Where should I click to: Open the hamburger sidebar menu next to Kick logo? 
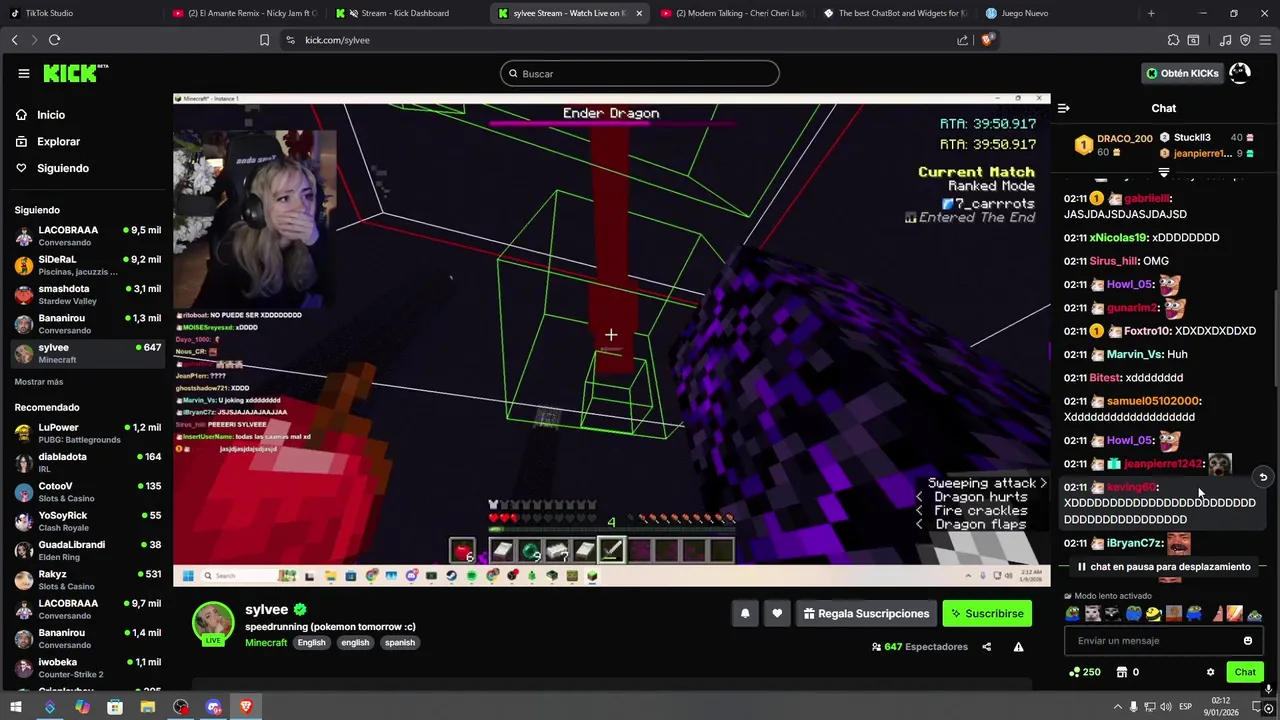23,73
